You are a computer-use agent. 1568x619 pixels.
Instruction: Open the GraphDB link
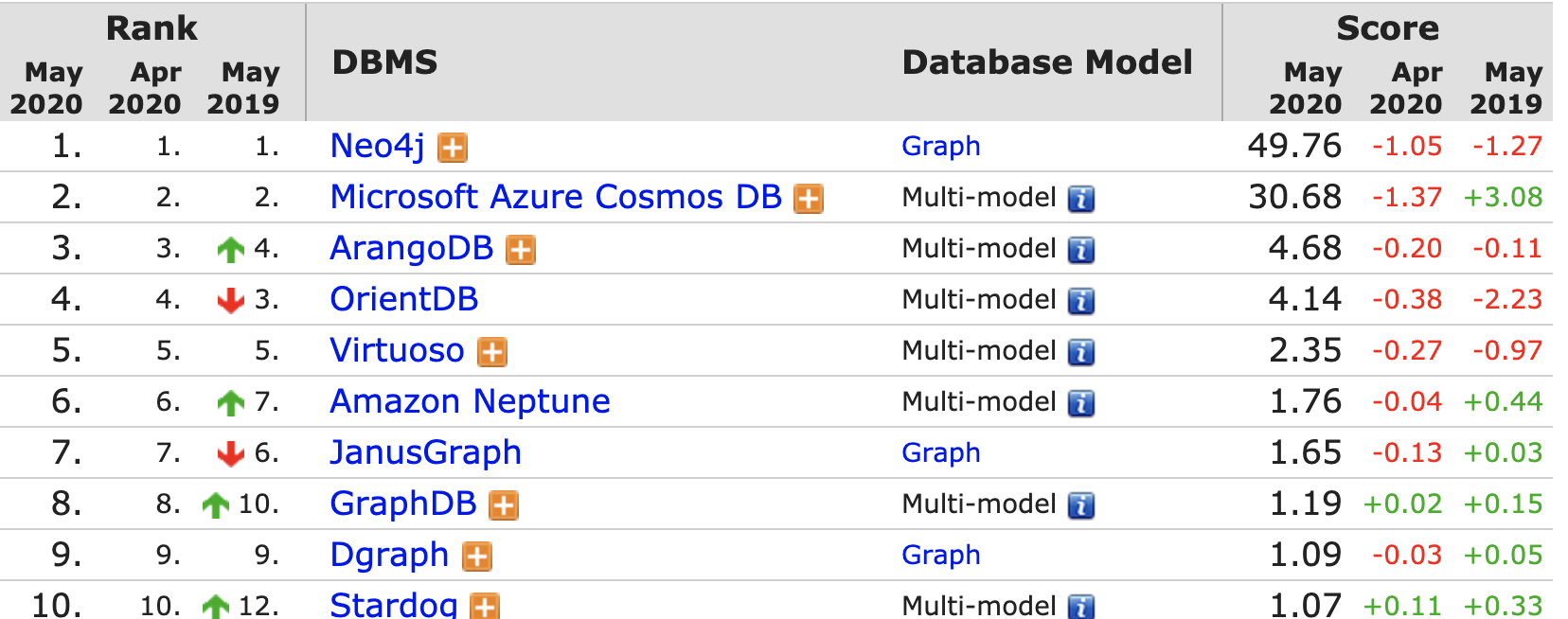402,504
